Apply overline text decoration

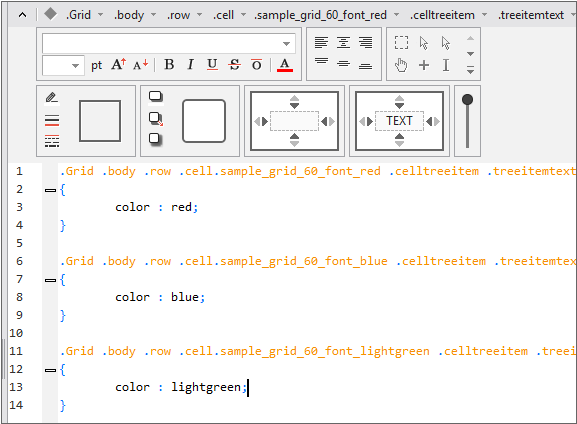click(x=256, y=65)
